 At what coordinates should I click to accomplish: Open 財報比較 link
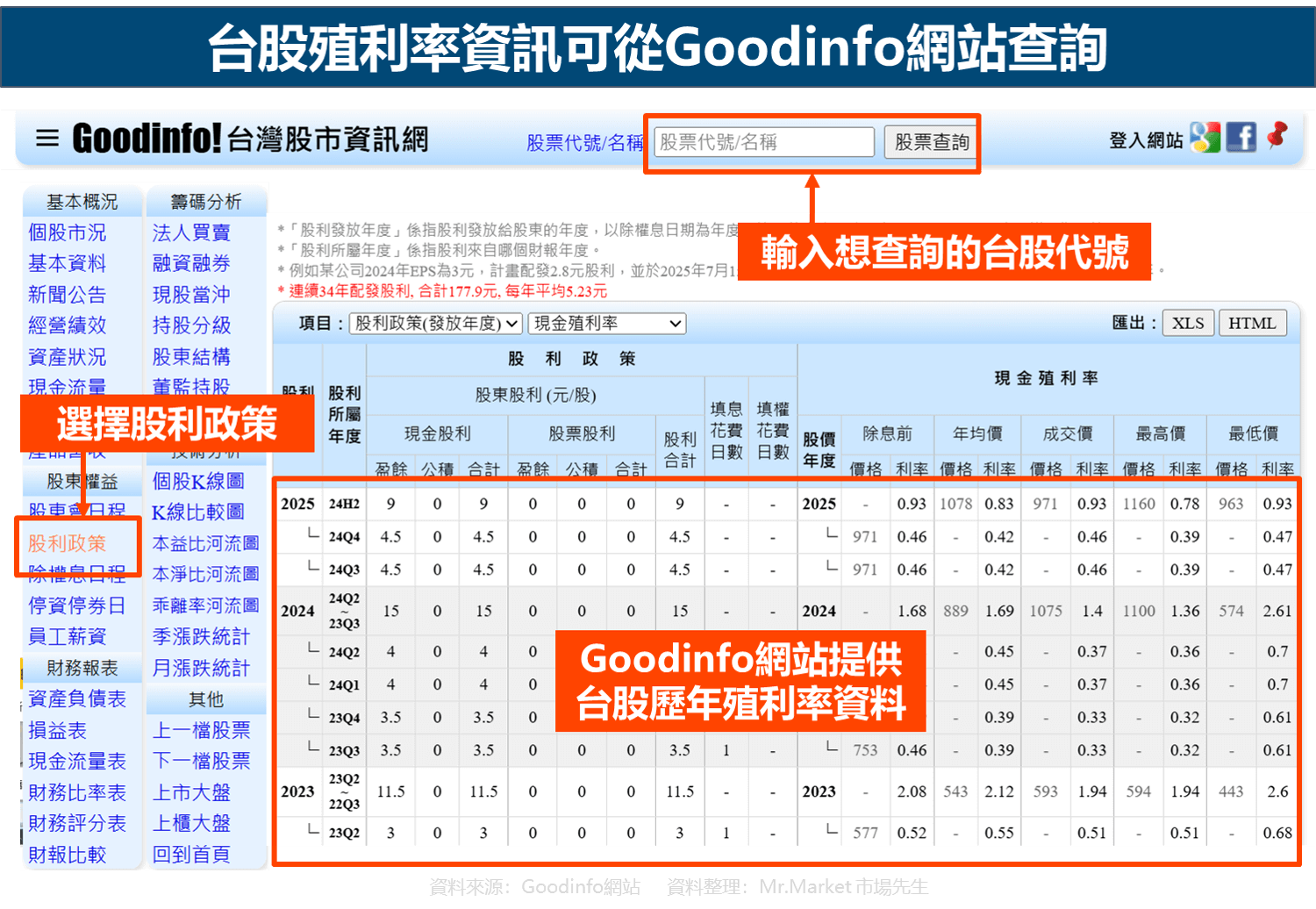[67, 855]
